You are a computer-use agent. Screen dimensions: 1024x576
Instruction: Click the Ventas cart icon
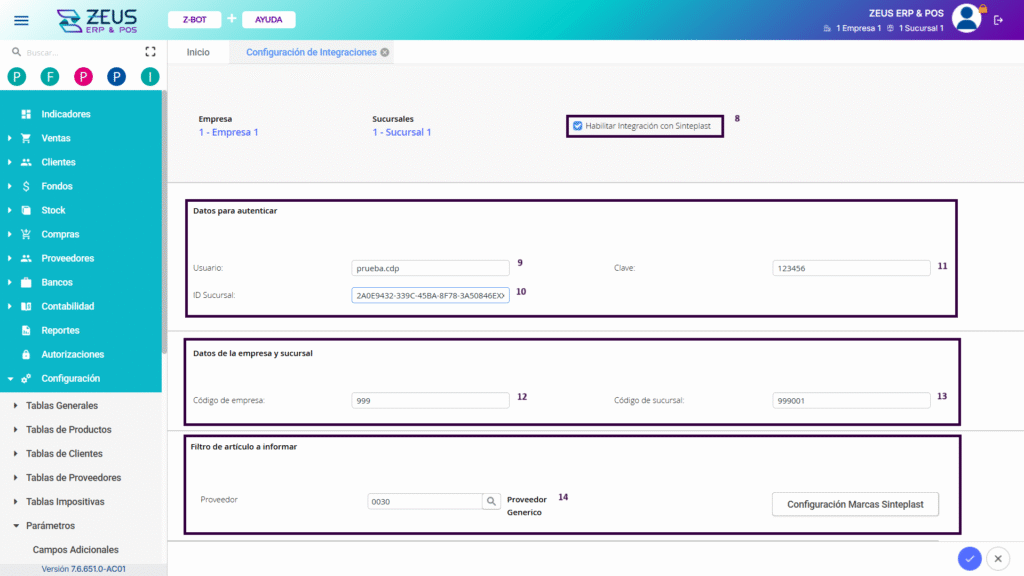(x=26, y=138)
